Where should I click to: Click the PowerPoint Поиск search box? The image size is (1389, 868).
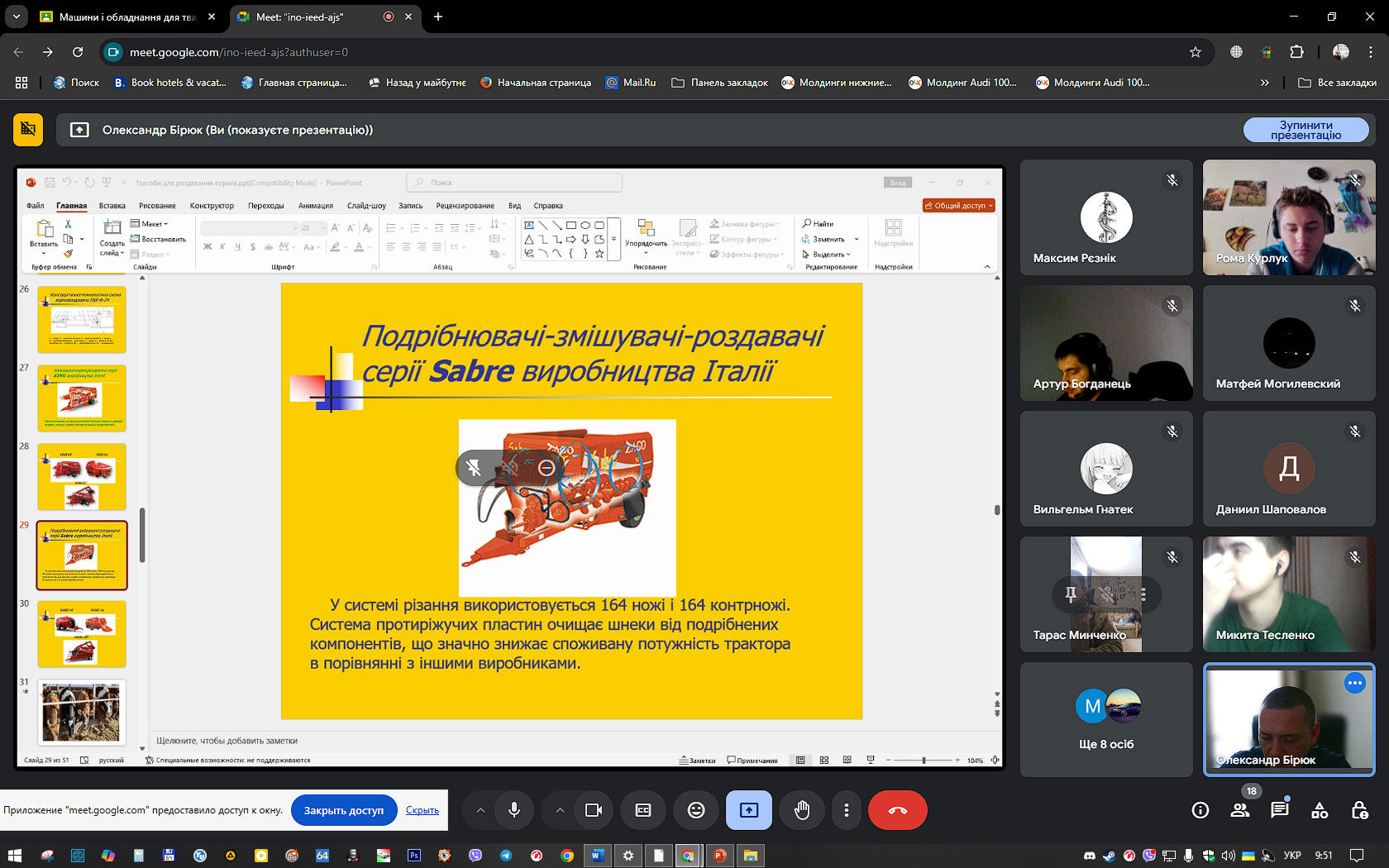(513, 183)
